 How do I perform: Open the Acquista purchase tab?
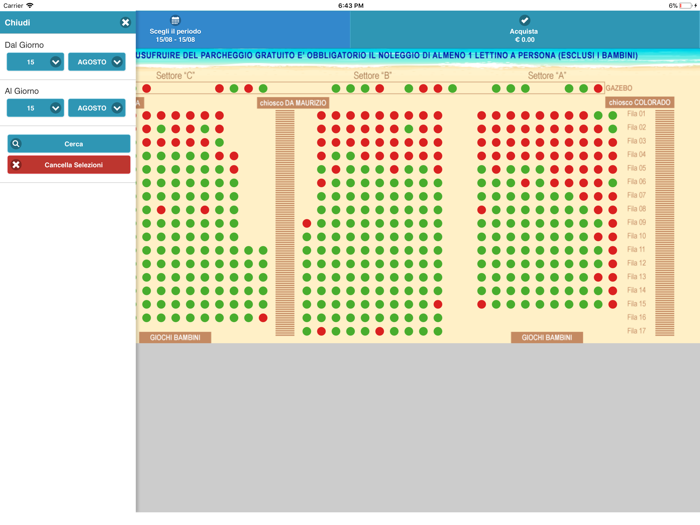(x=524, y=30)
